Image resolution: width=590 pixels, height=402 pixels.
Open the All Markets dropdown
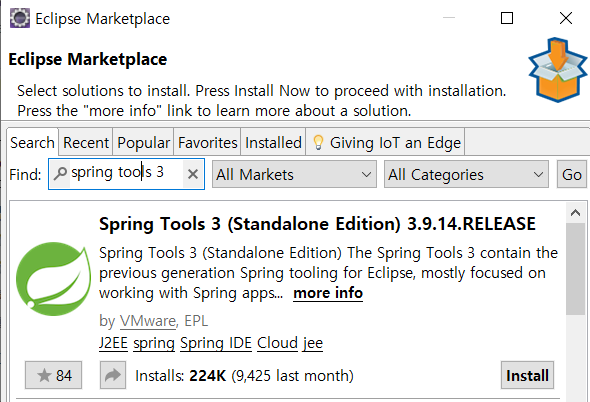294,174
